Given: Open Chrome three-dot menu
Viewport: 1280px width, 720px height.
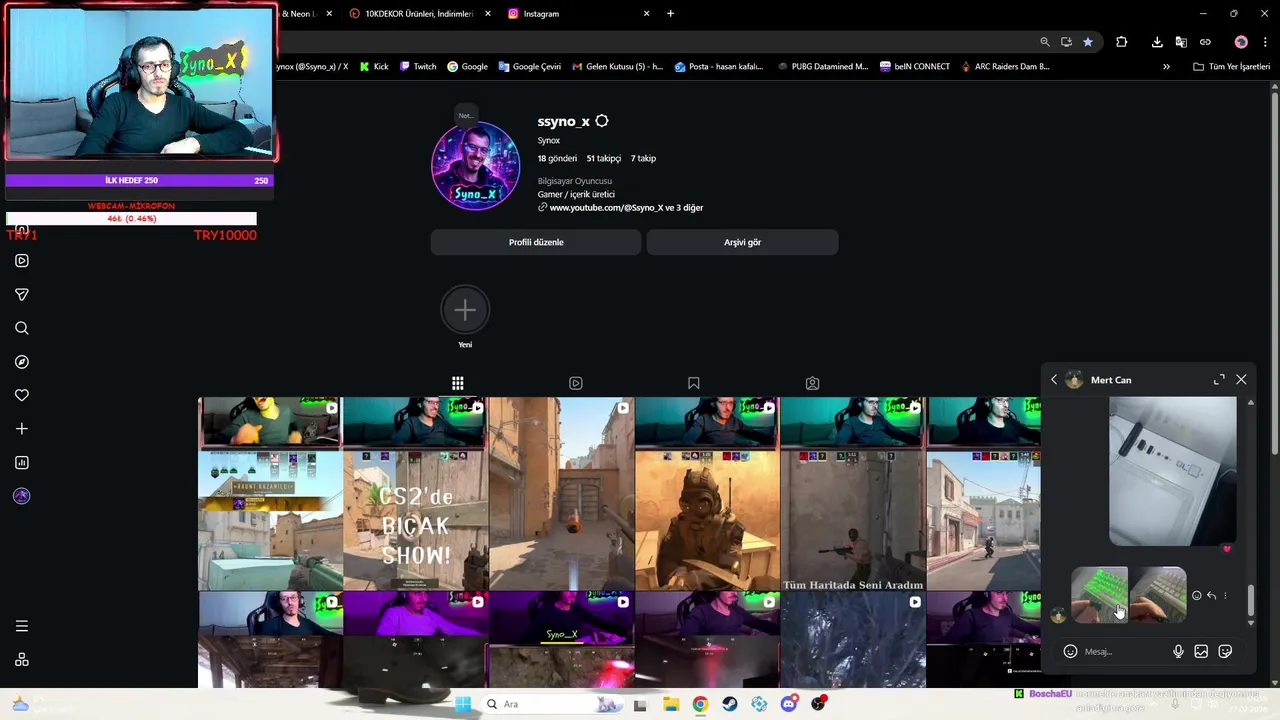Looking at the screenshot, I should click(x=1266, y=42).
